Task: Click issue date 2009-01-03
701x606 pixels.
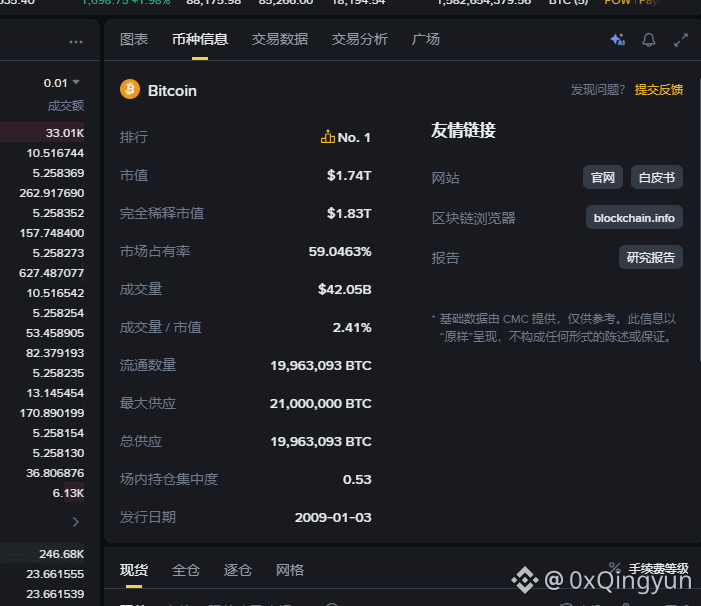Action: click(333, 518)
